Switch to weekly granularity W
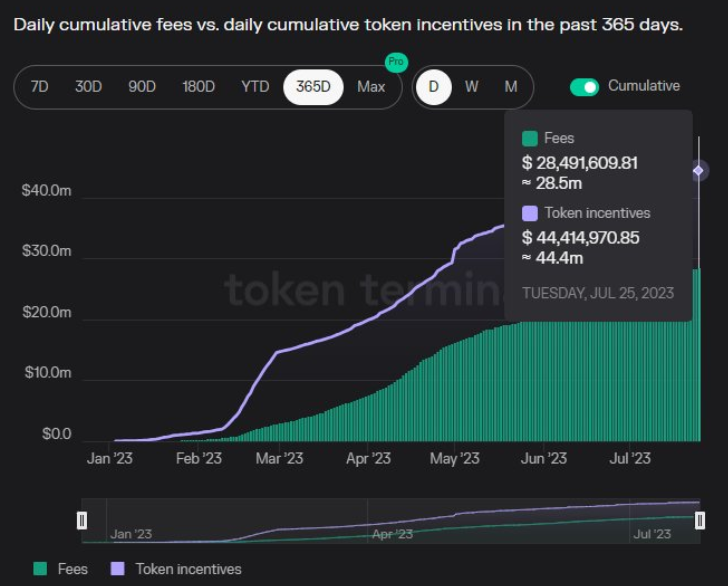 click(471, 87)
